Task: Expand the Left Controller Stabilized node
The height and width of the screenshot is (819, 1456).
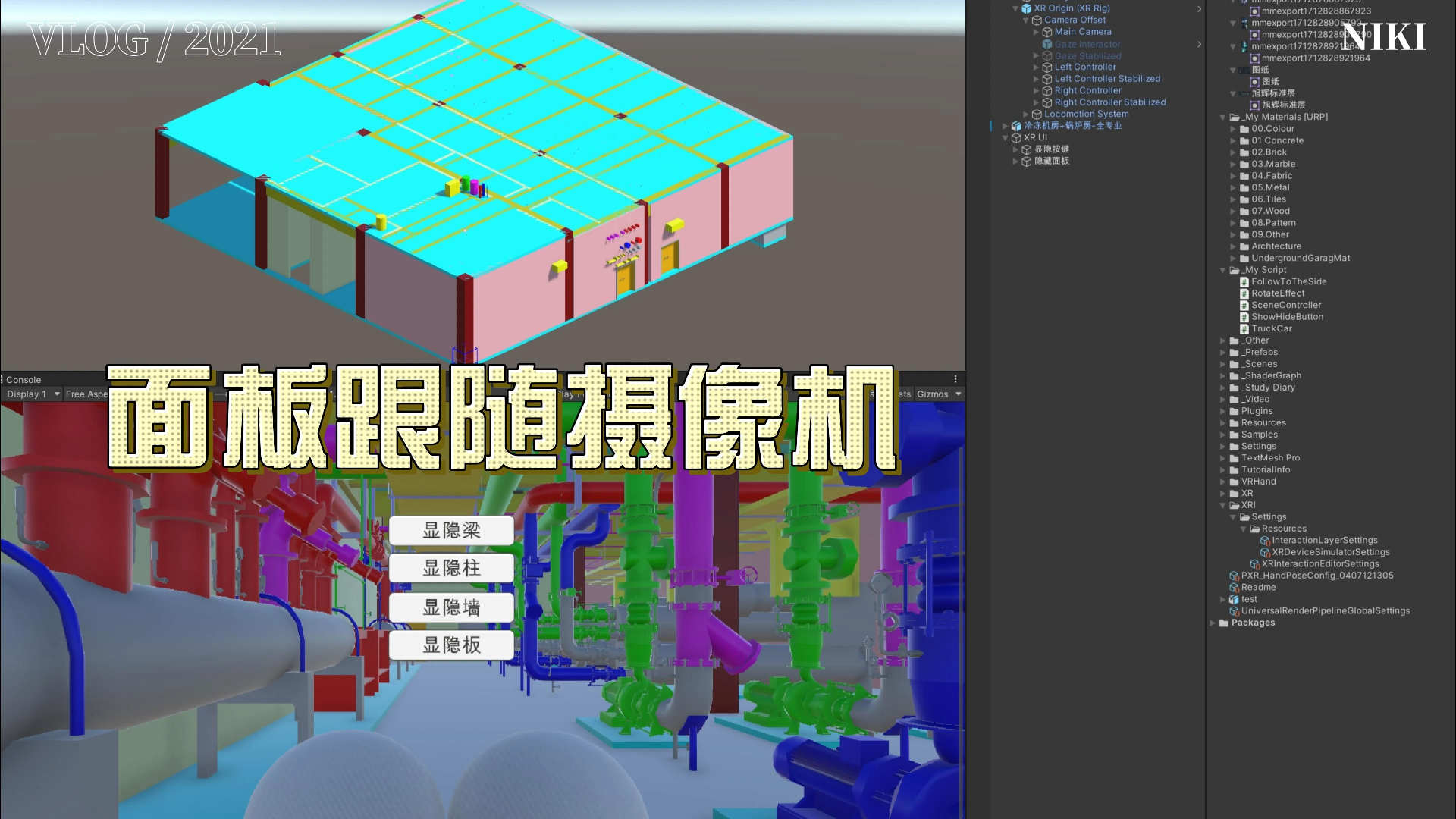Action: point(1037,79)
